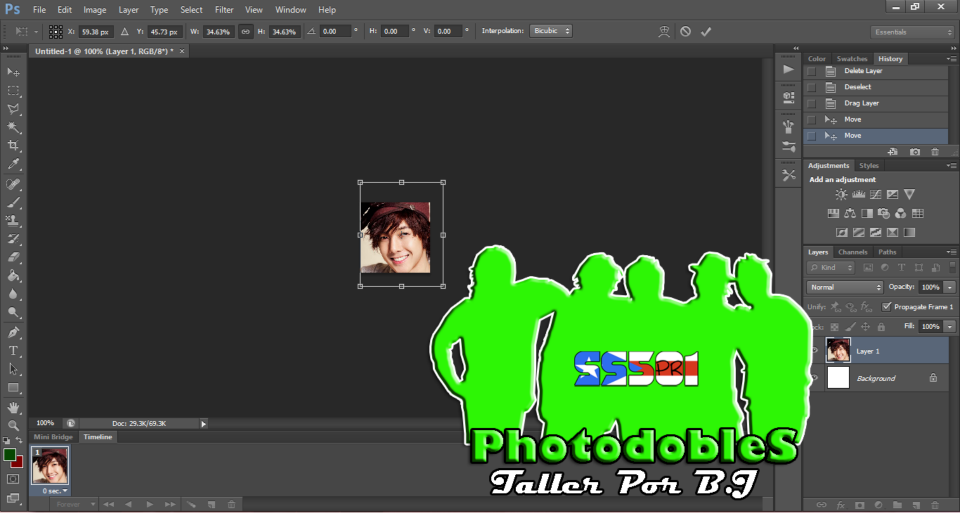
Task: Switch to the Mini Bridge tab
Action: (53, 437)
